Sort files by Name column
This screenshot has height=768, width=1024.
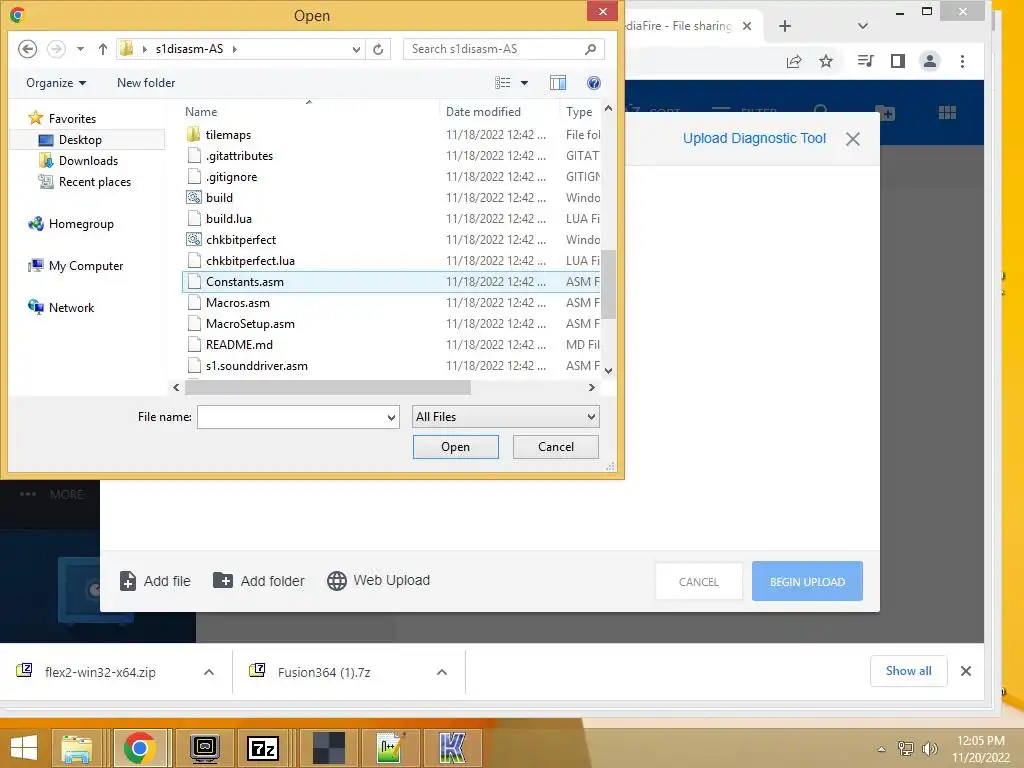coord(310,112)
